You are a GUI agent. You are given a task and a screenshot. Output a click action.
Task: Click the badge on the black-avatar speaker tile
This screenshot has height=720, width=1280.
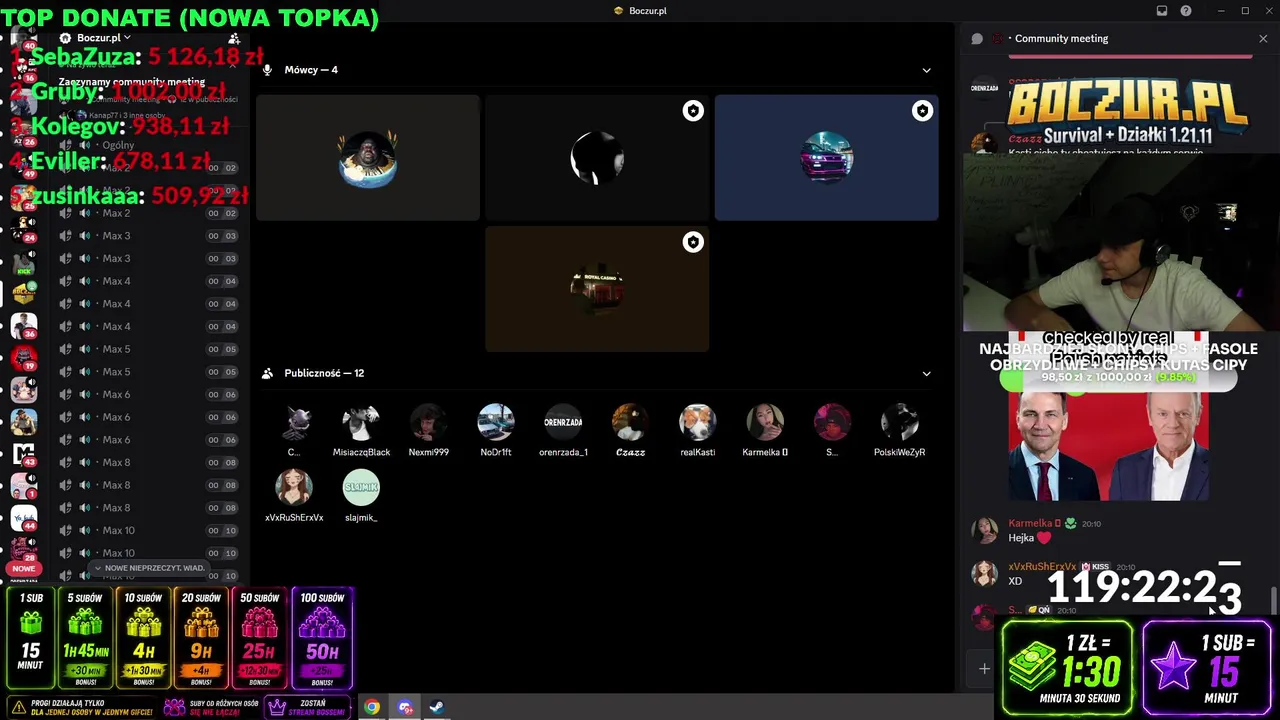click(x=693, y=111)
